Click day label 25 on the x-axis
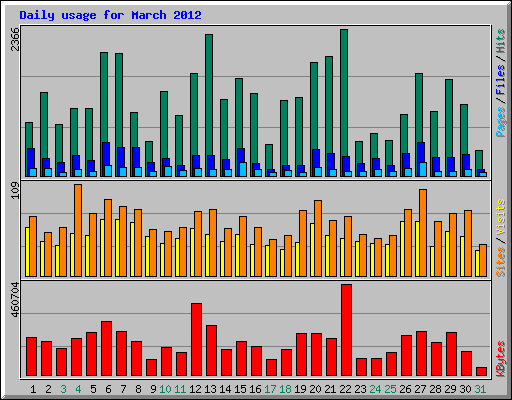 [390, 389]
